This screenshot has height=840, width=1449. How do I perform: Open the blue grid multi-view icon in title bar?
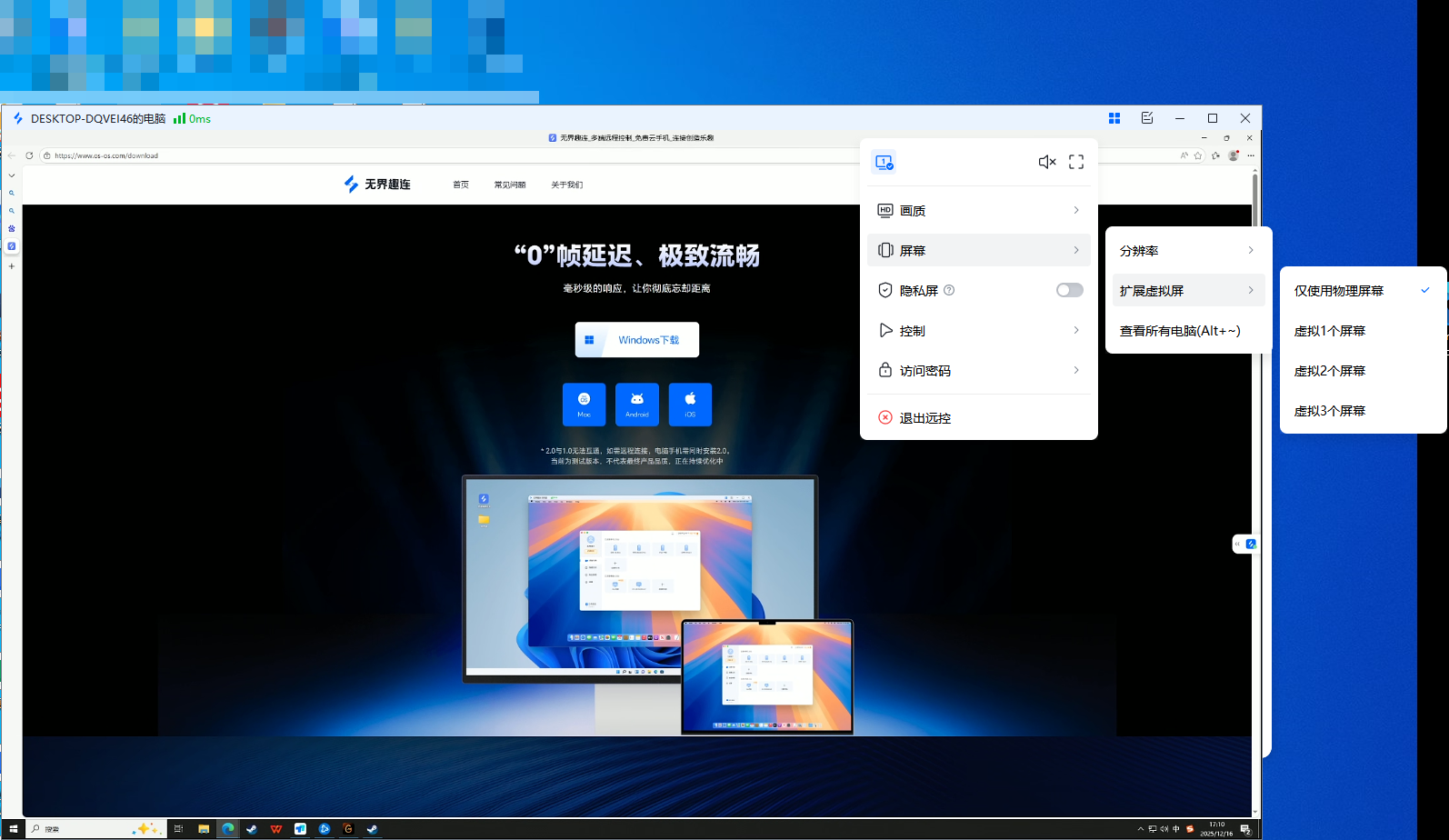(x=1114, y=118)
